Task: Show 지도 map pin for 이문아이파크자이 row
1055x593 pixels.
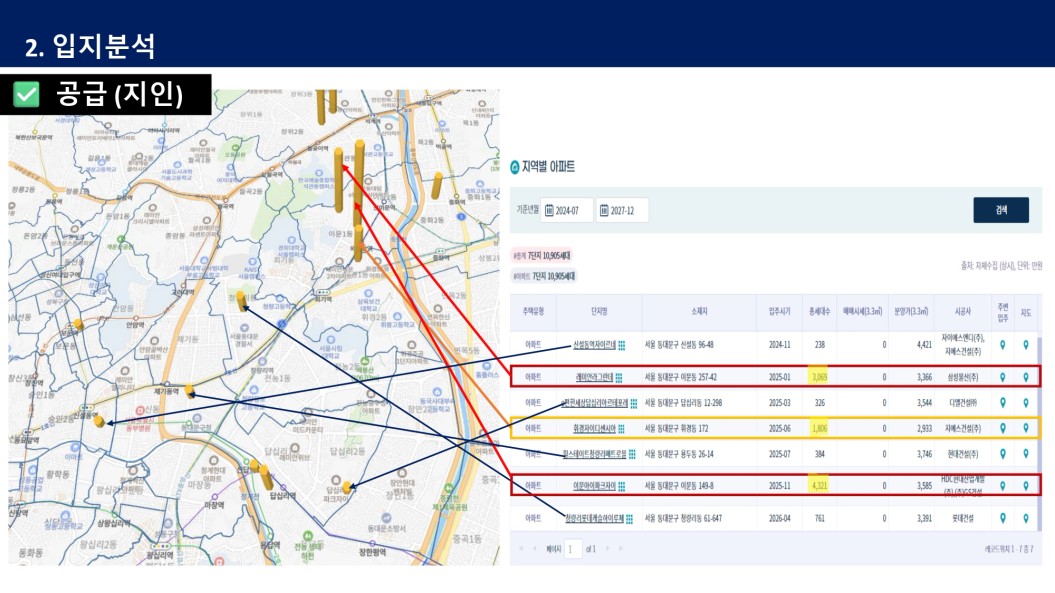Action: pyautogui.click(x=1026, y=485)
